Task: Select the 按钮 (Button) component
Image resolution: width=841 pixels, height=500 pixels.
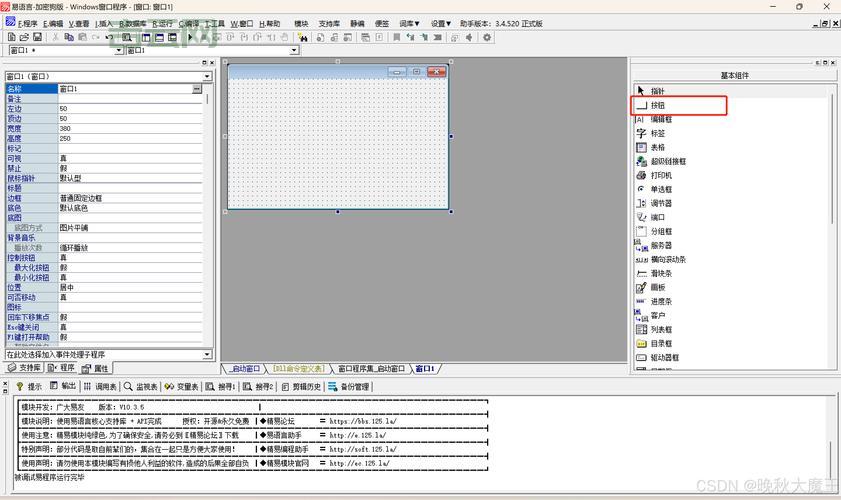Action: click(658, 105)
